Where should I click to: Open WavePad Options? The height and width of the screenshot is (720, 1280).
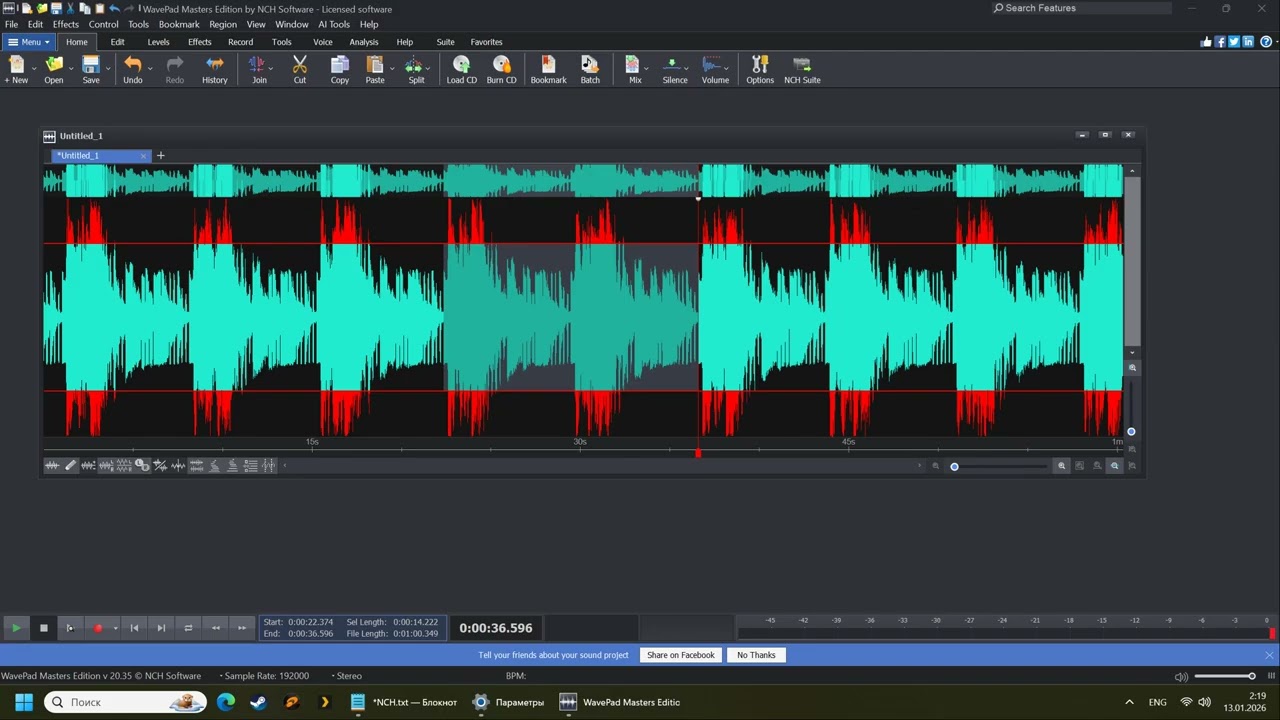coord(760,70)
